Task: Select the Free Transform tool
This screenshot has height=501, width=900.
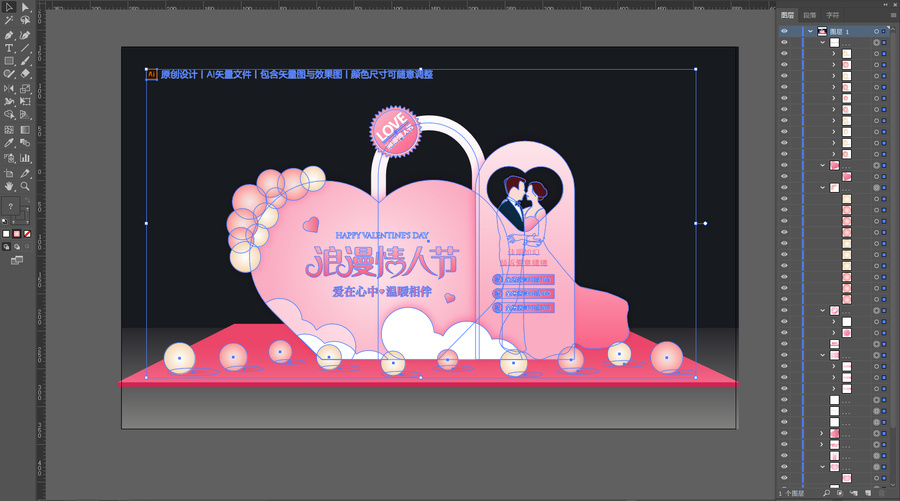Action: 25,102
